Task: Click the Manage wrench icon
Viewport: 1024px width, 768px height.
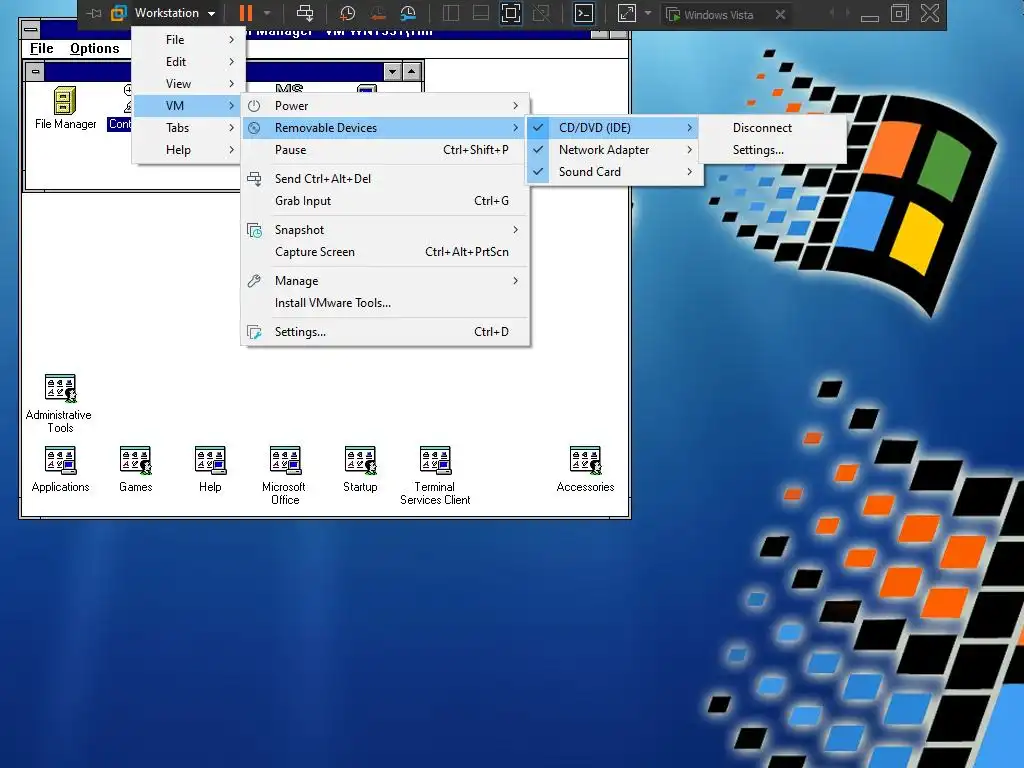Action: click(x=254, y=281)
